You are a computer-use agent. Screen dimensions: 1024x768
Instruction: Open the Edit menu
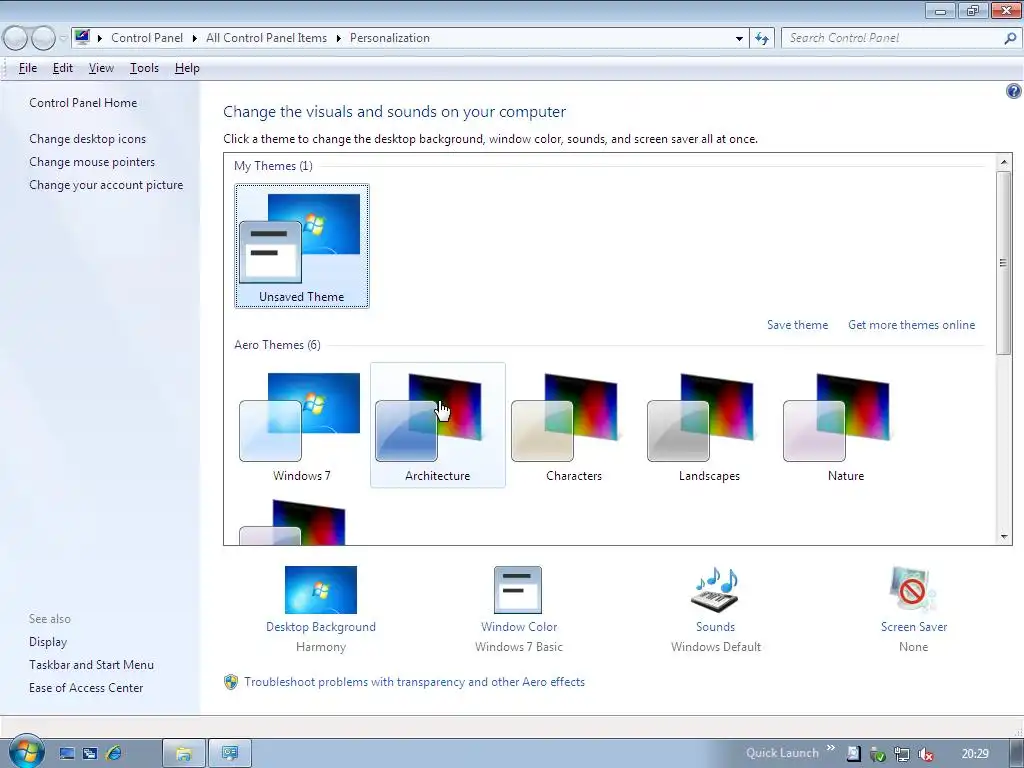(63, 68)
